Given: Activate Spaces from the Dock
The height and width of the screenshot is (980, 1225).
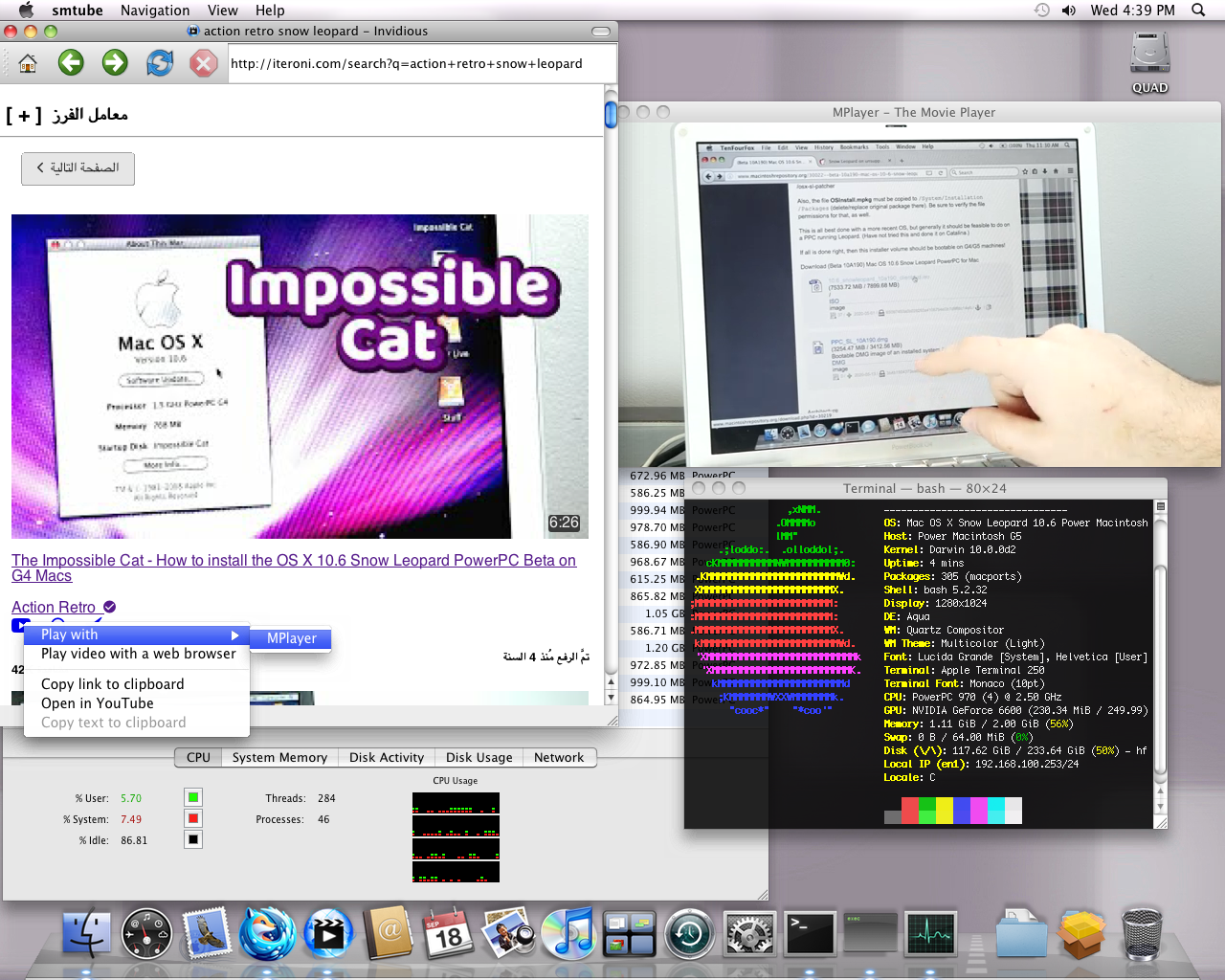Looking at the screenshot, I should click(629, 934).
